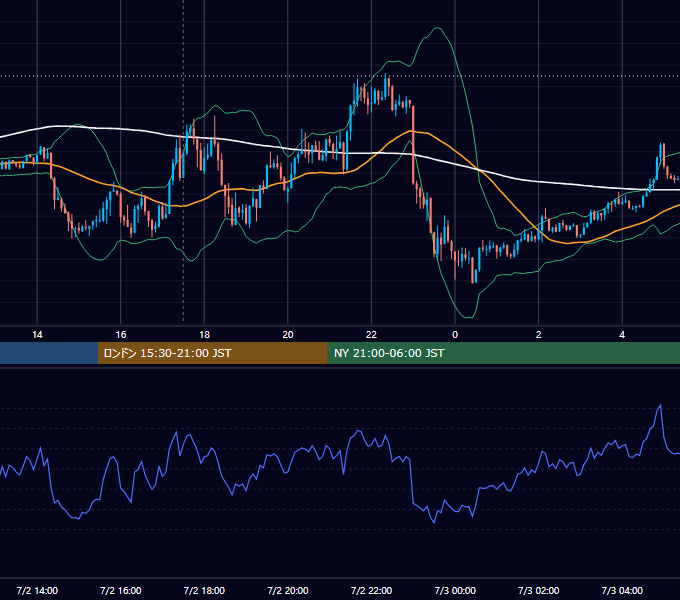680x600 pixels.
Task: Click the 7/2 20:00 date label
Action: click(288, 590)
